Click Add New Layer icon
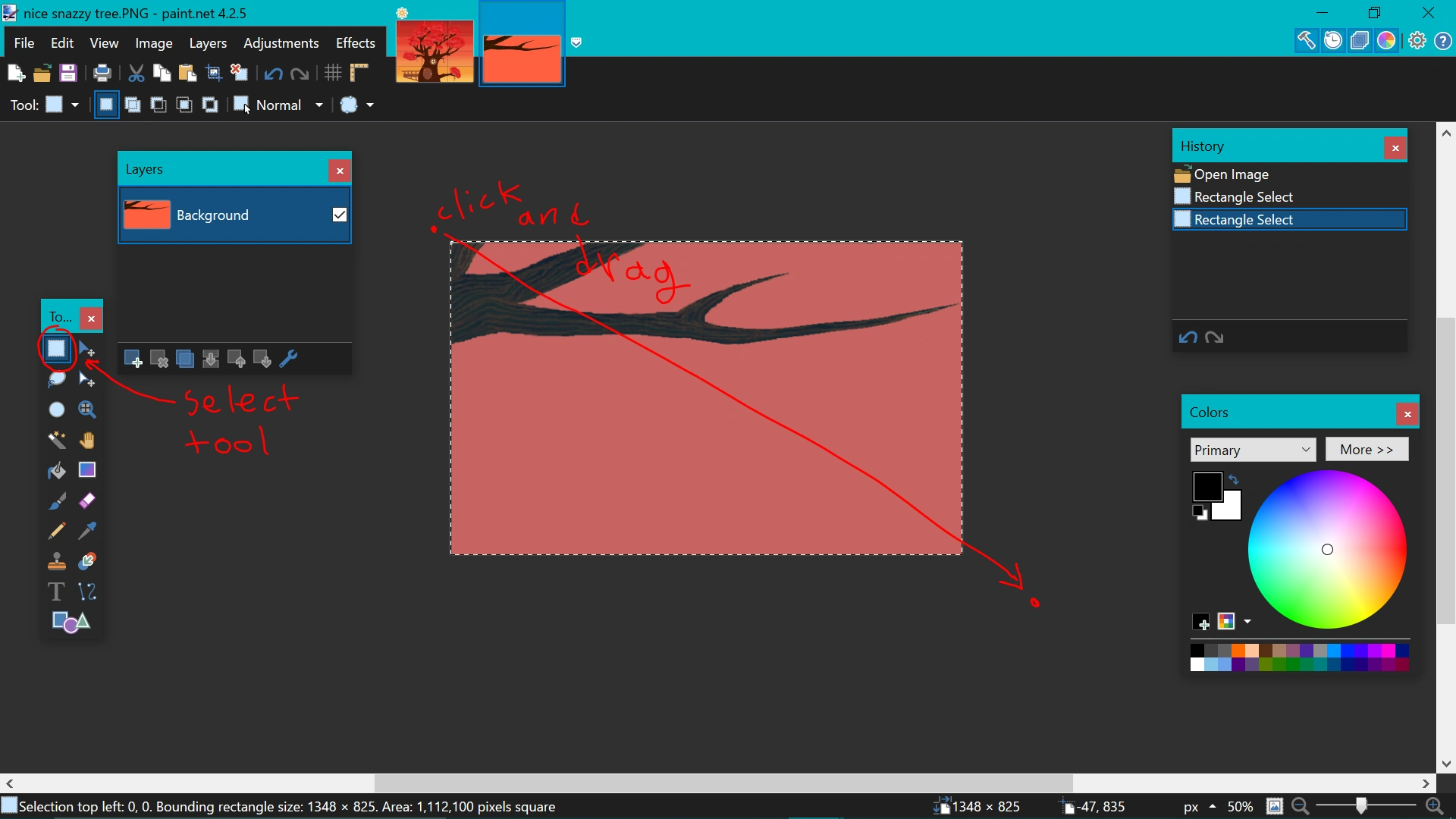Viewport: 1456px width, 819px height. coord(133,359)
